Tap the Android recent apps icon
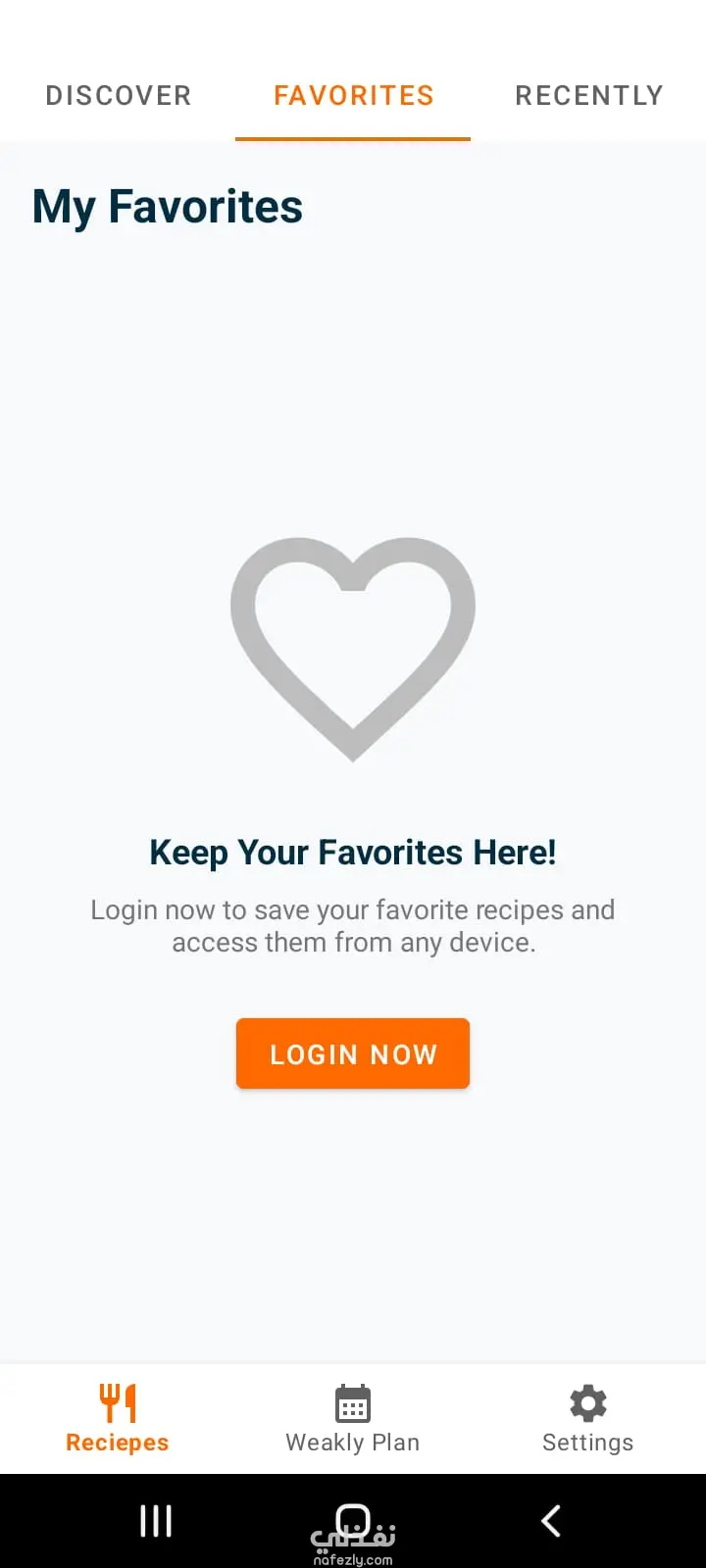 pos(156,1521)
